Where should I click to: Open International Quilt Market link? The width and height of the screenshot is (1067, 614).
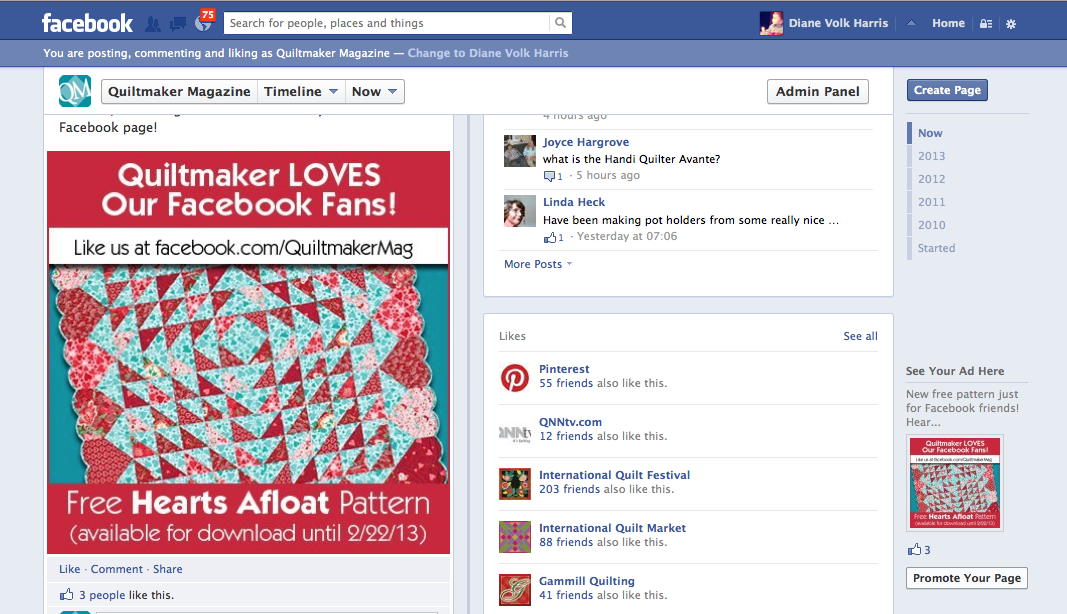(x=612, y=528)
